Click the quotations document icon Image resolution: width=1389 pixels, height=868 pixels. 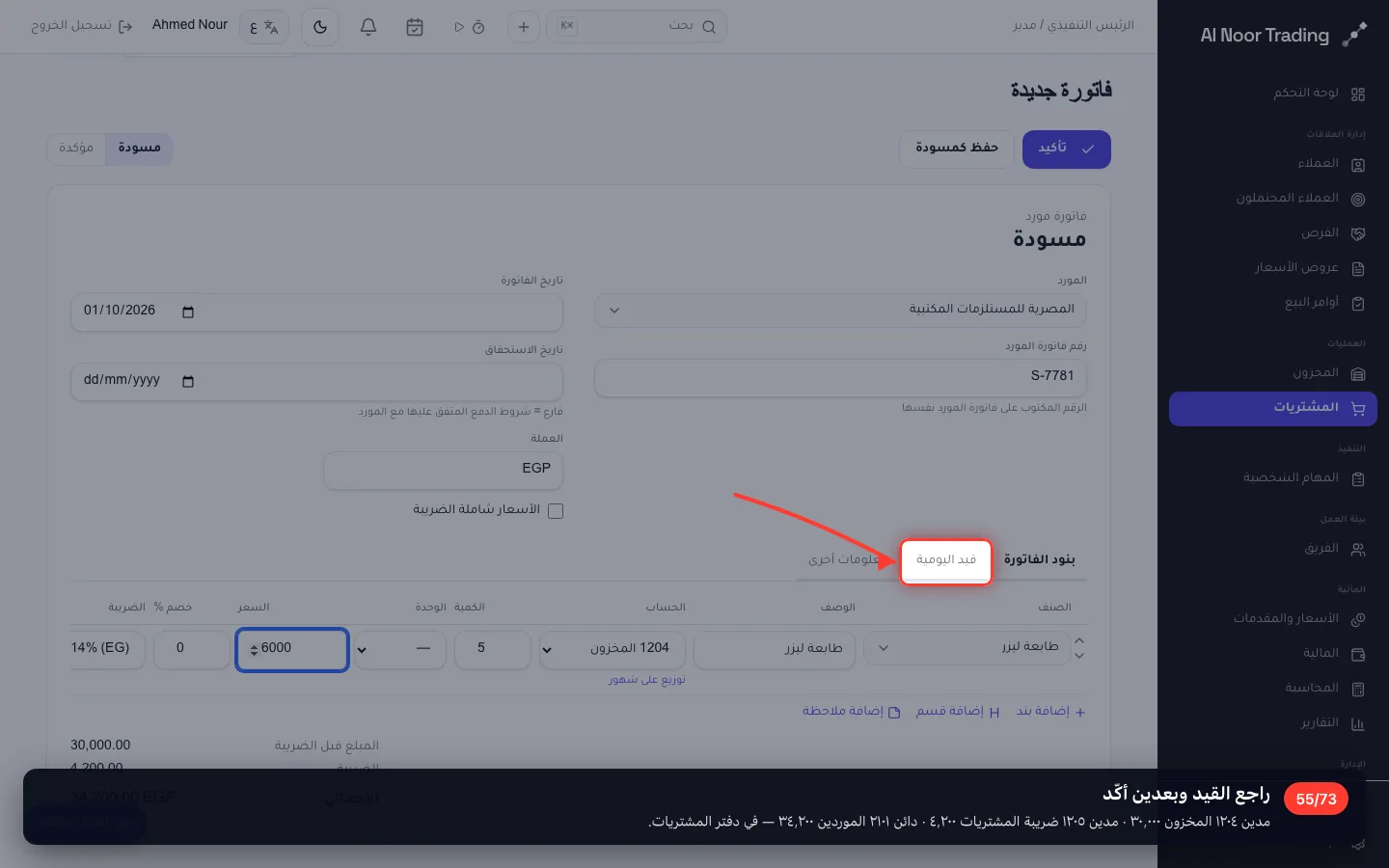[x=1358, y=268]
